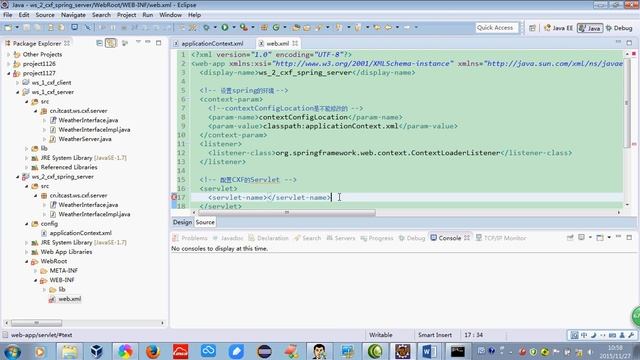Collapse the code fold at line 6
The height and width of the screenshot is (360, 640).
(188, 99)
